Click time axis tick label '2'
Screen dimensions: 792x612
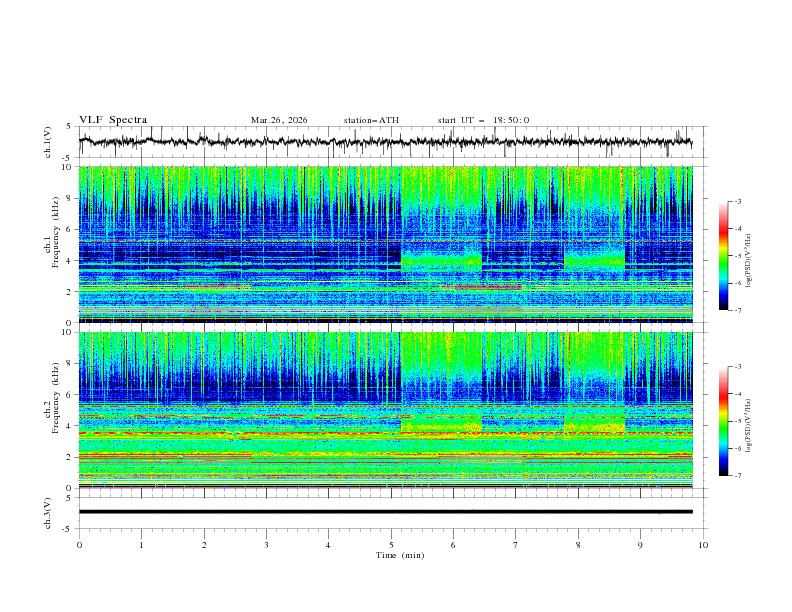[204, 545]
